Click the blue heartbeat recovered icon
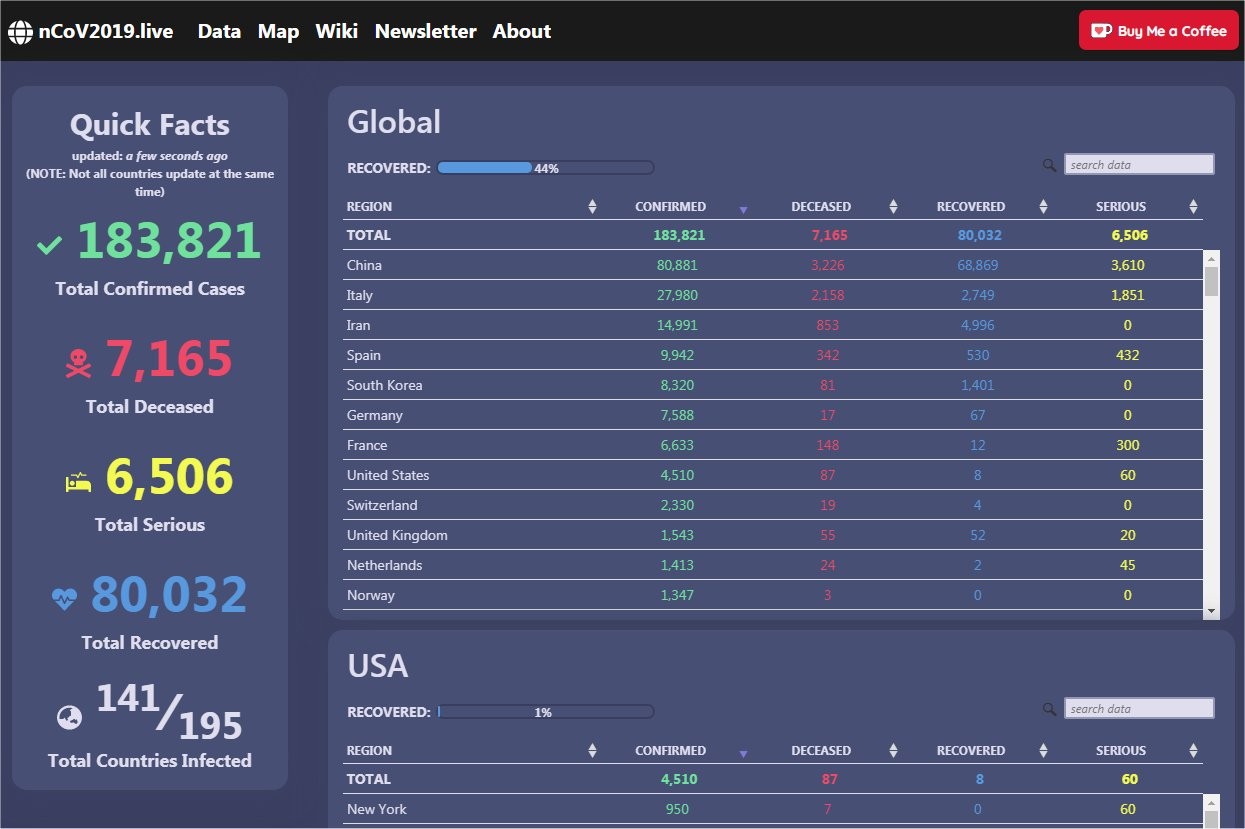1245x829 pixels. tap(64, 599)
